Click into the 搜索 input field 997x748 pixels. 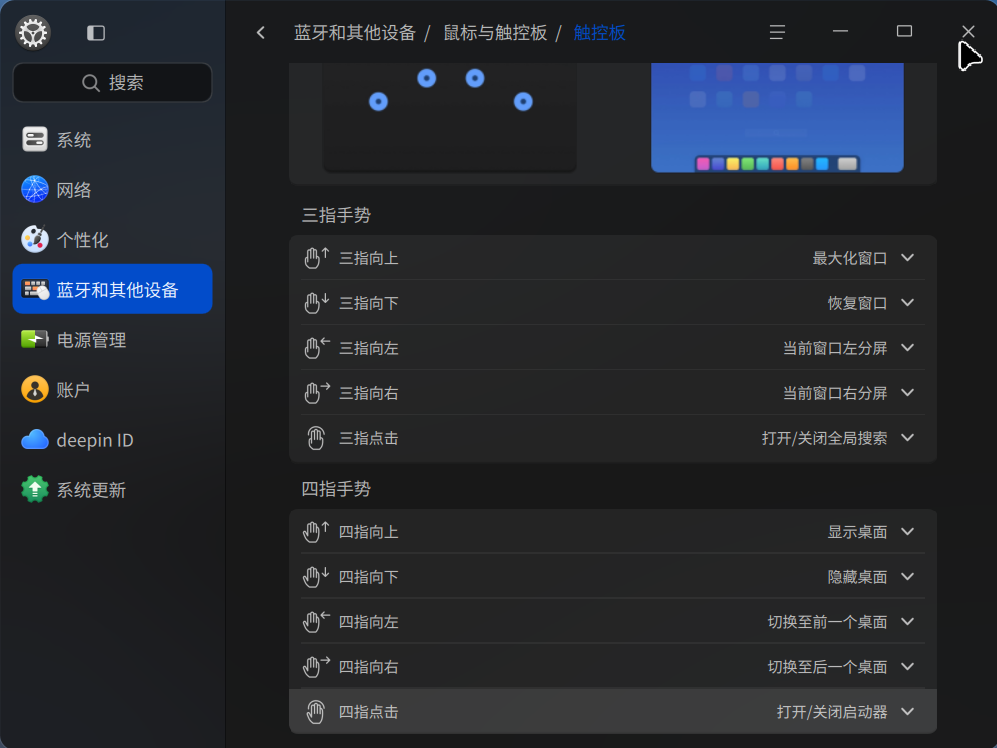click(113, 83)
